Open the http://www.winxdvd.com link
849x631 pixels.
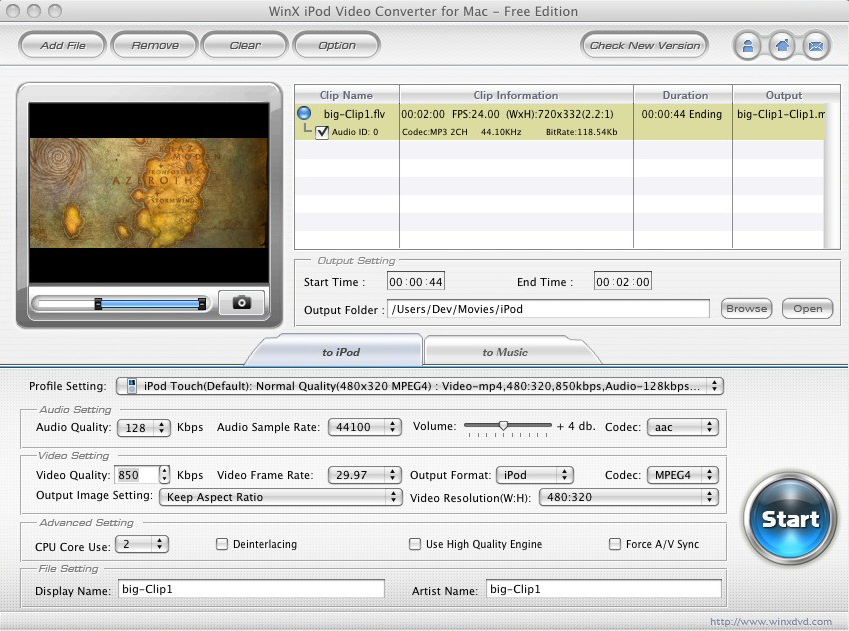[x=770, y=622]
